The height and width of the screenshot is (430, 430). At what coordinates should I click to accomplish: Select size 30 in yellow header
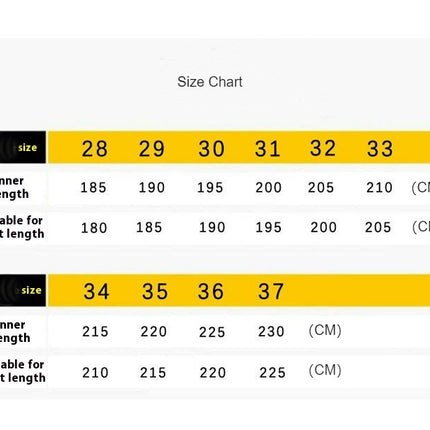(x=211, y=149)
